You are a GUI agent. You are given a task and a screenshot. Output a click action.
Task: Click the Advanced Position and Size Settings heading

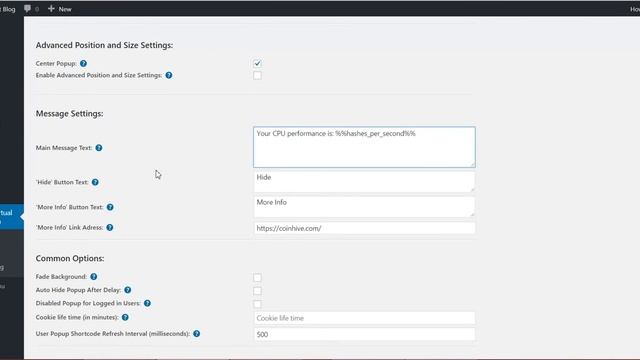click(x=104, y=45)
